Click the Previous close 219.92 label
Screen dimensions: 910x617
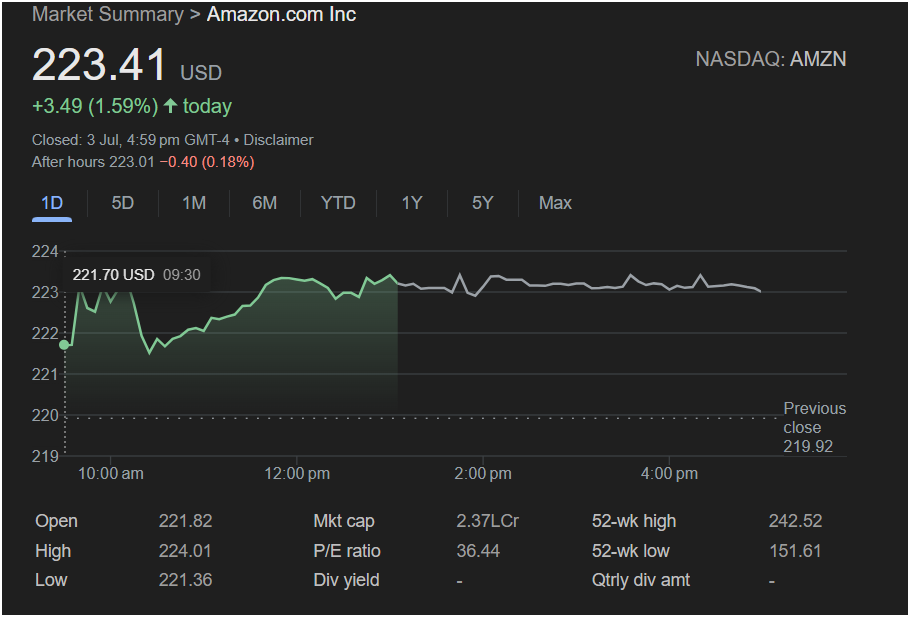(x=815, y=428)
